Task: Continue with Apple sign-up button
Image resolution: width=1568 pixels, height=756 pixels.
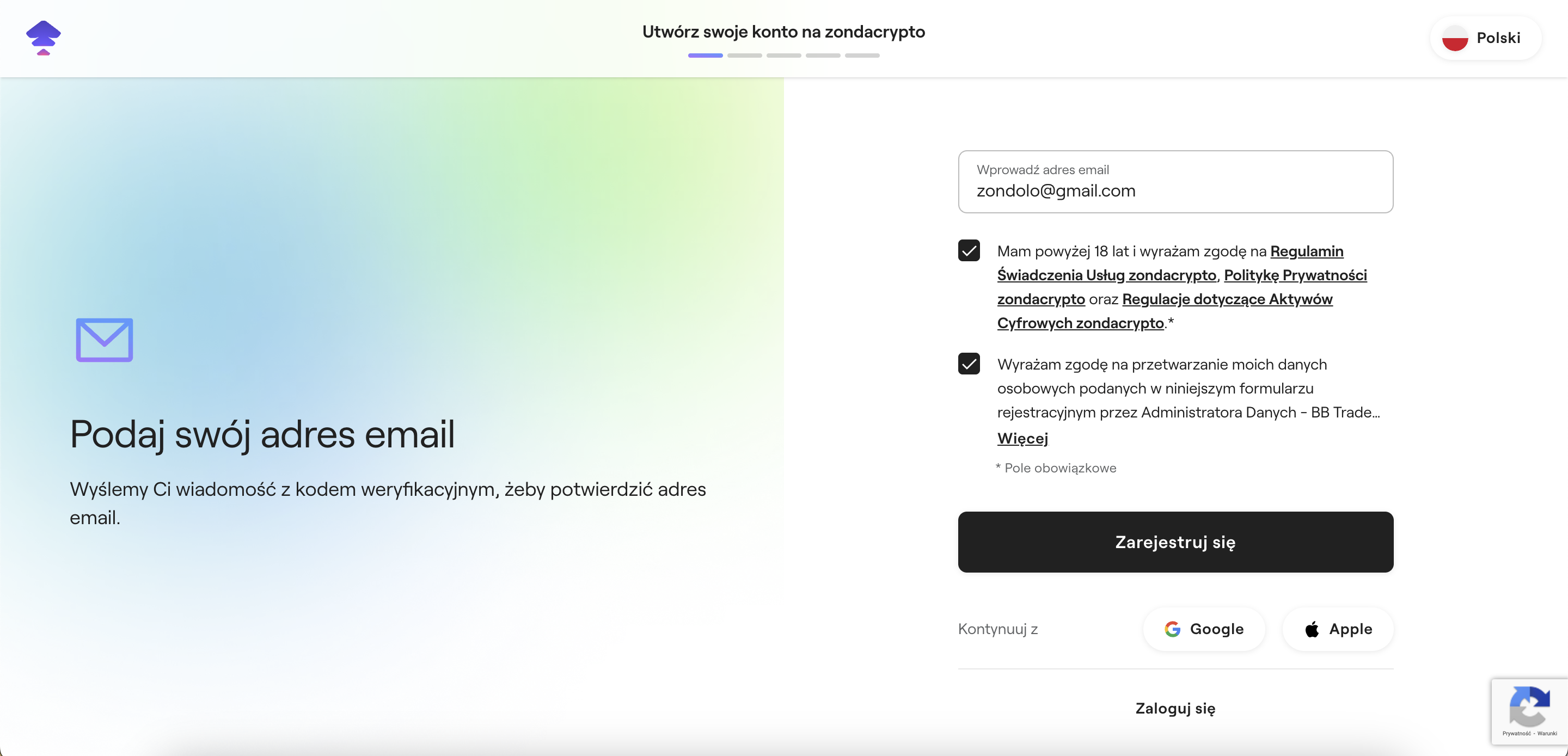Action: [1337, 629]
